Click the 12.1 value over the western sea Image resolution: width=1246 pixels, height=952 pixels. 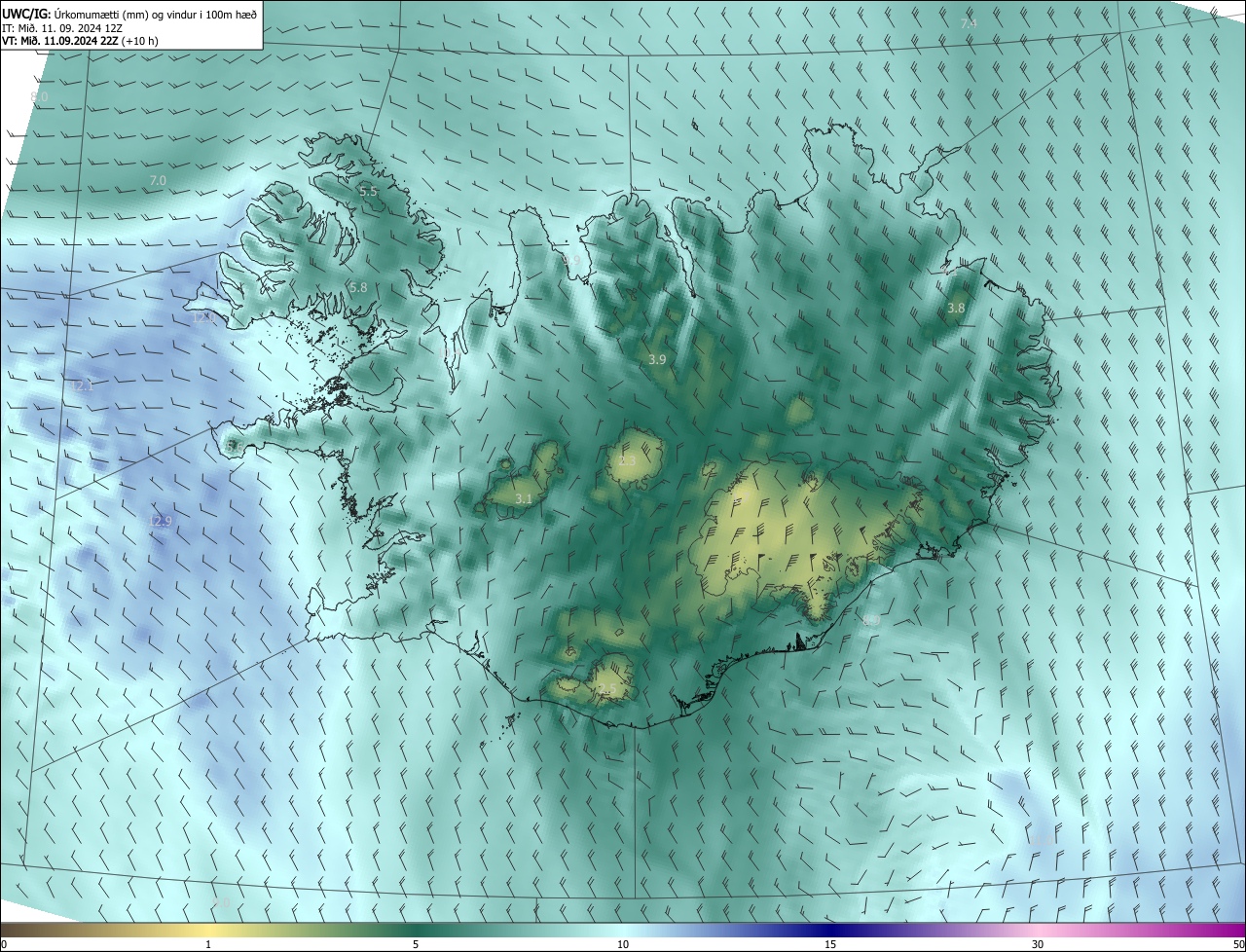pyautogui.click(x=82, y=386)
